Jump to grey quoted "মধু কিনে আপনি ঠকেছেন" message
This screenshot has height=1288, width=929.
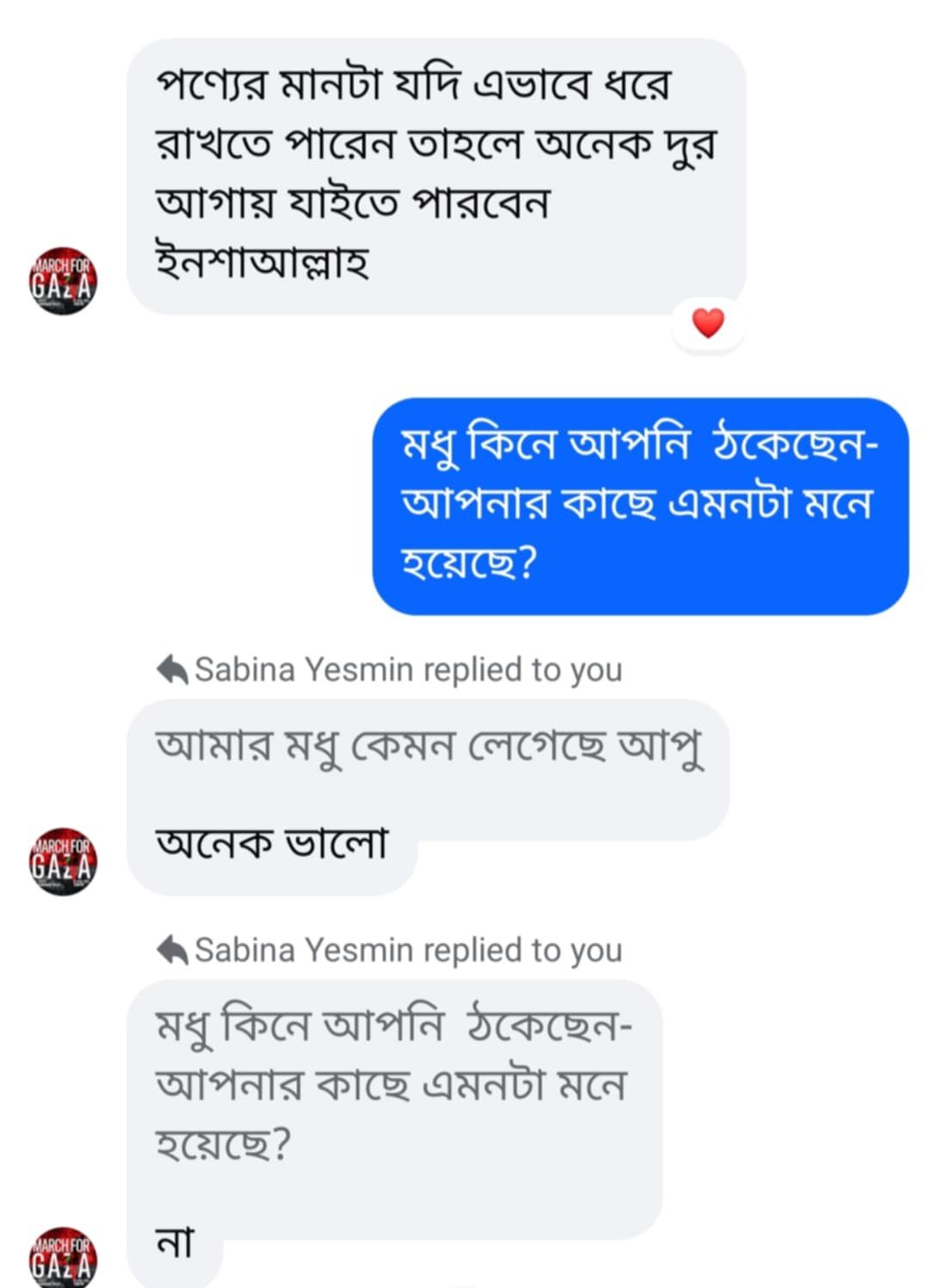click(x=394, y=1085)
